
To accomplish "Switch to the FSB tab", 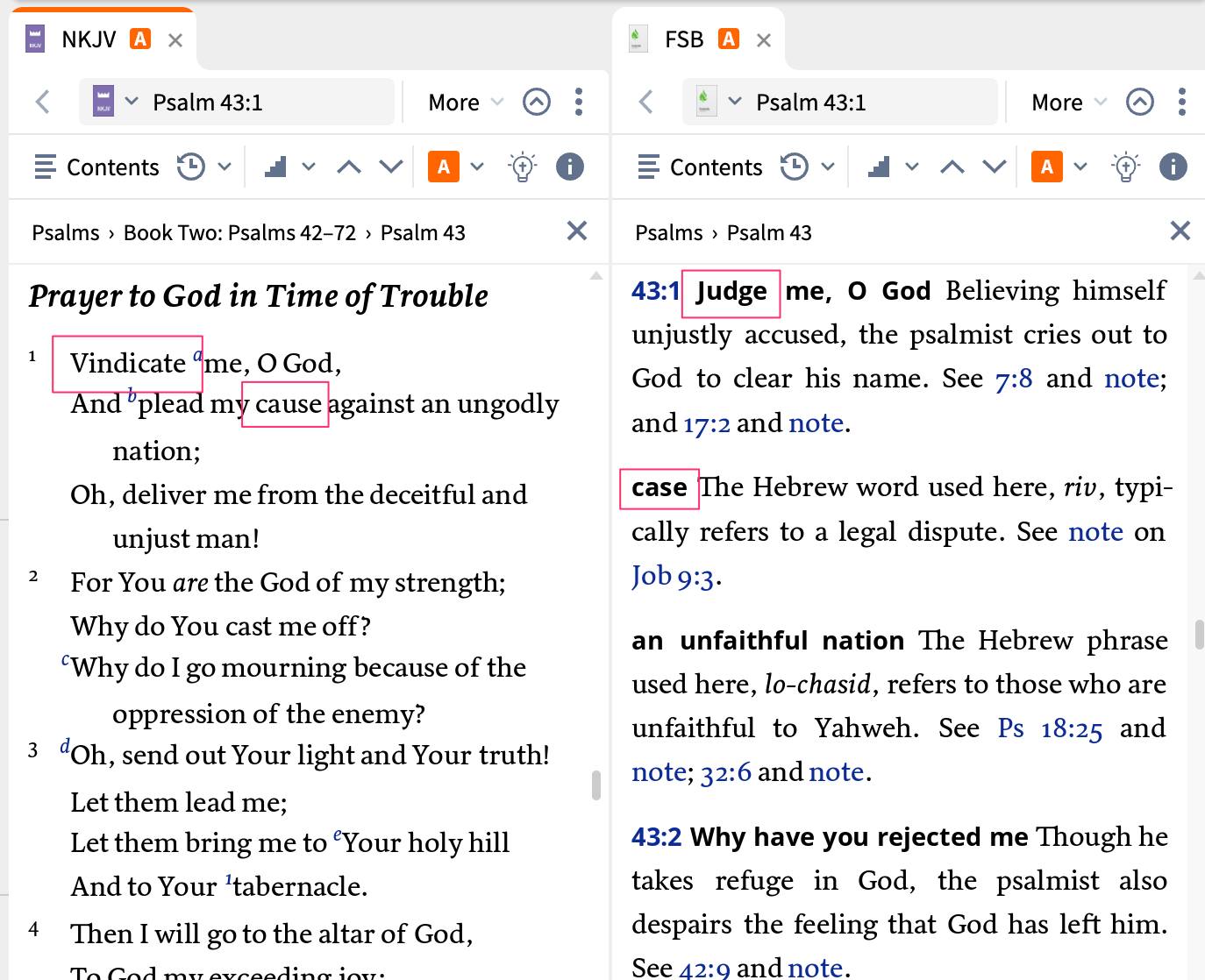I will [683, 39].
